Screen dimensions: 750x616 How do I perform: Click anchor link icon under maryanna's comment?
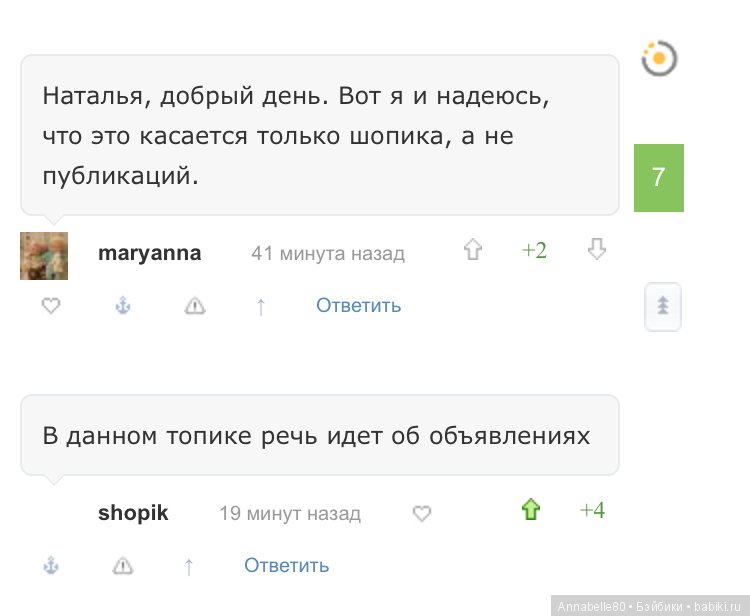(x=123, y=306)
